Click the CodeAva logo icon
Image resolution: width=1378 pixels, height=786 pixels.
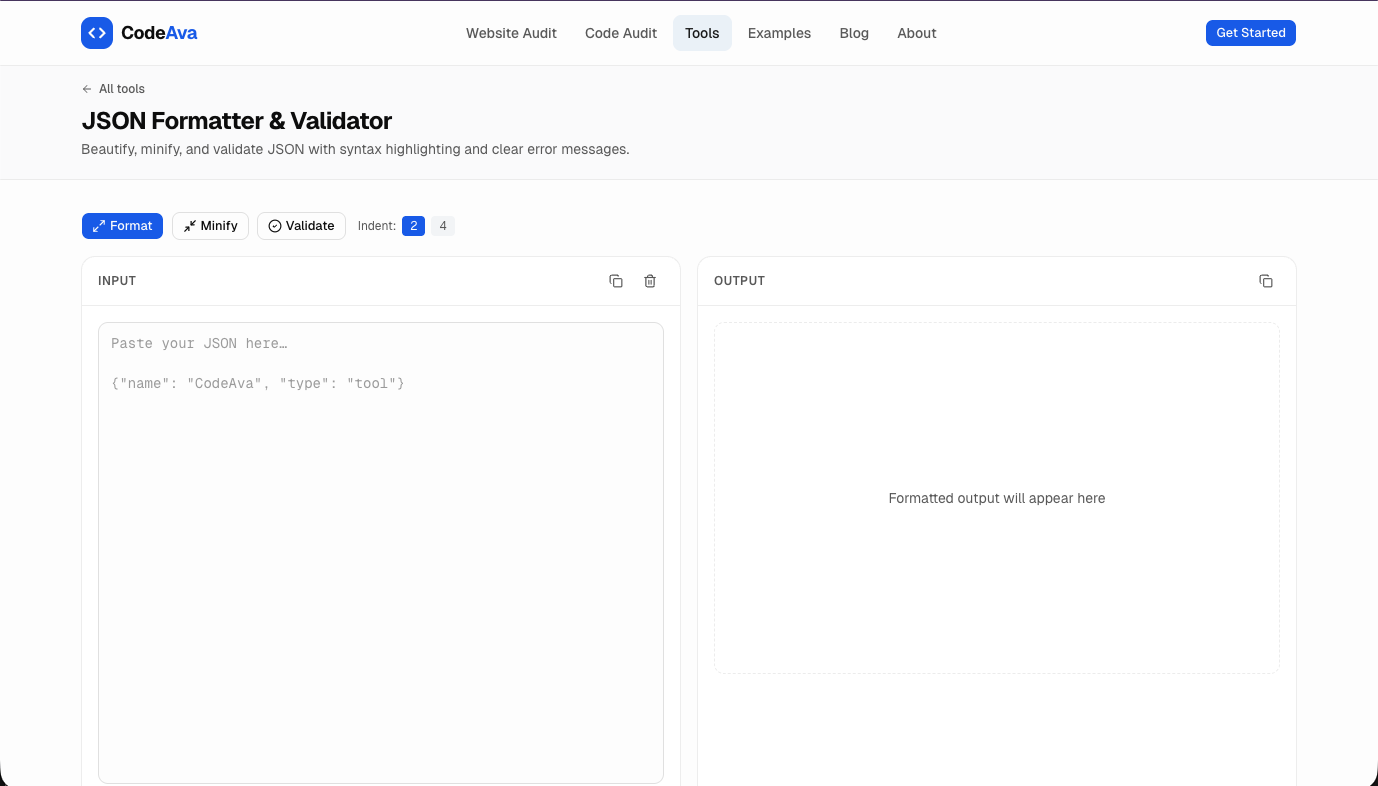pos(97,32)
